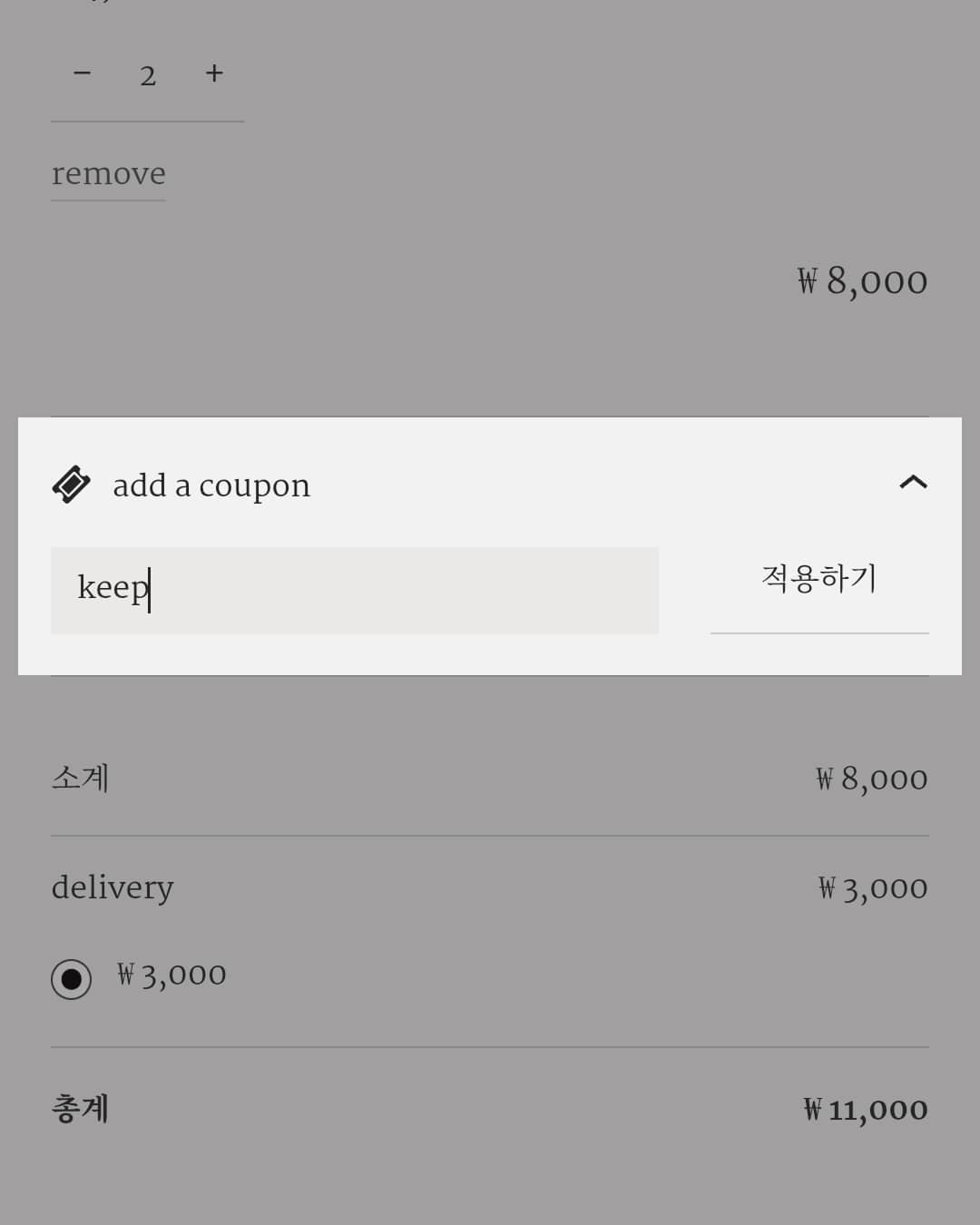The width and height of the screenshot is (980, 1225).
Task: Remove the item from the cart
Action: coord(108,174)
